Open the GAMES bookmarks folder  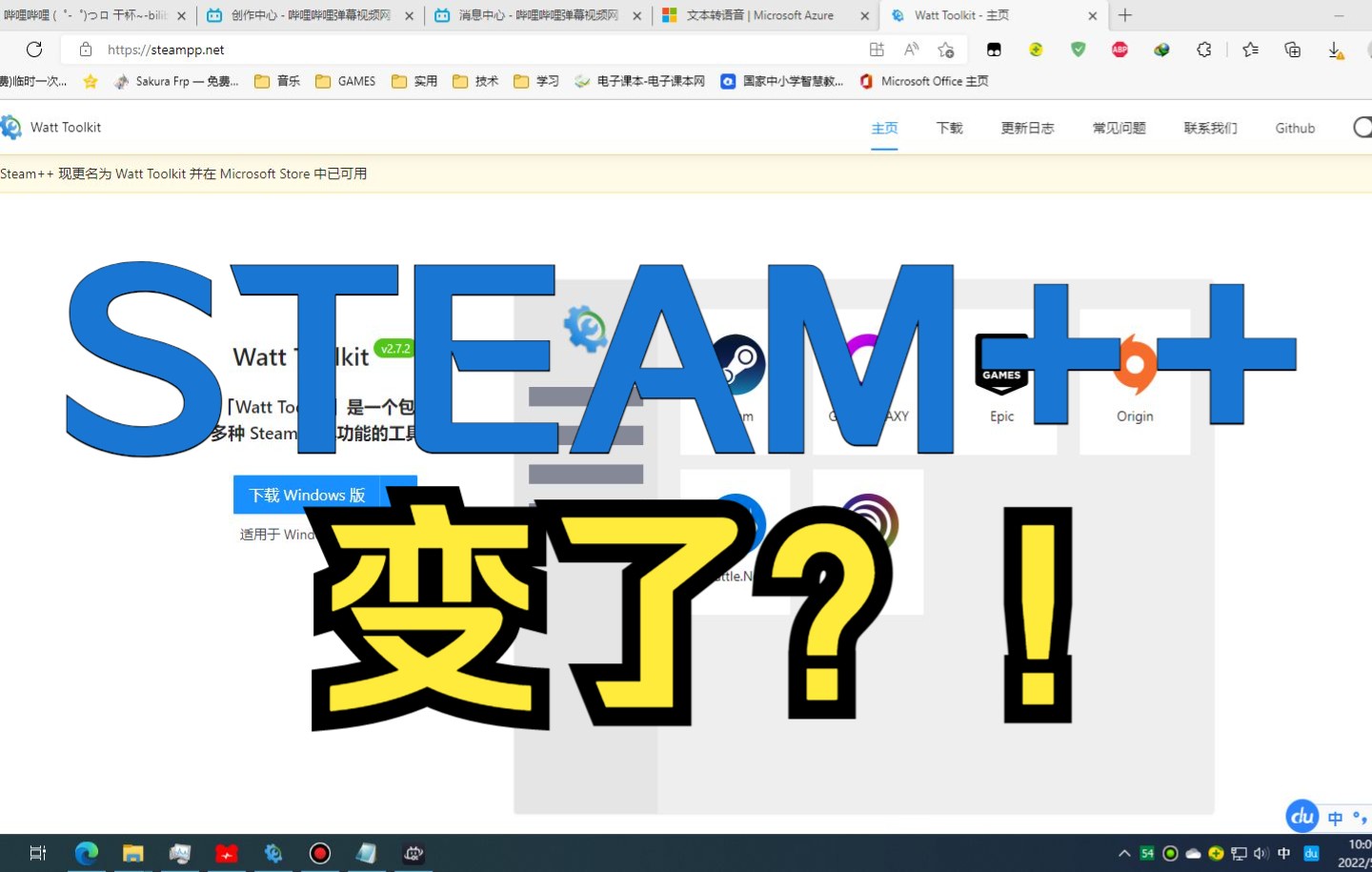(x=345, y=81)
